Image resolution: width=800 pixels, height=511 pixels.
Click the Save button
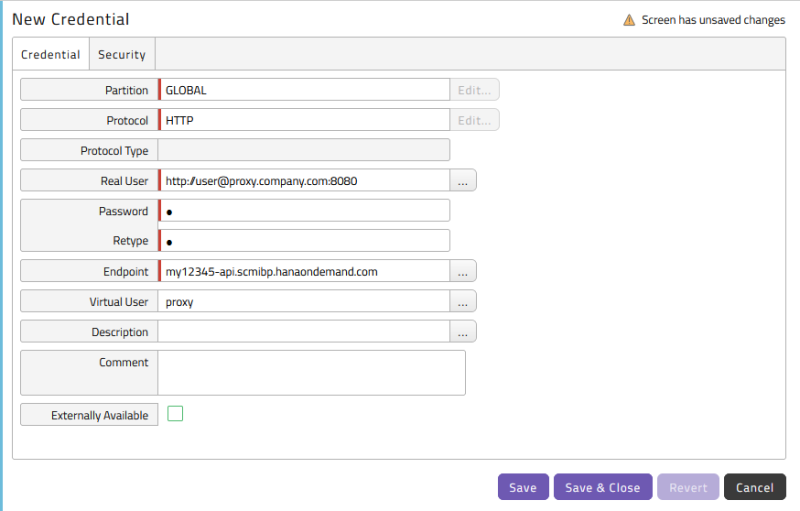click(x=523, y=487)
